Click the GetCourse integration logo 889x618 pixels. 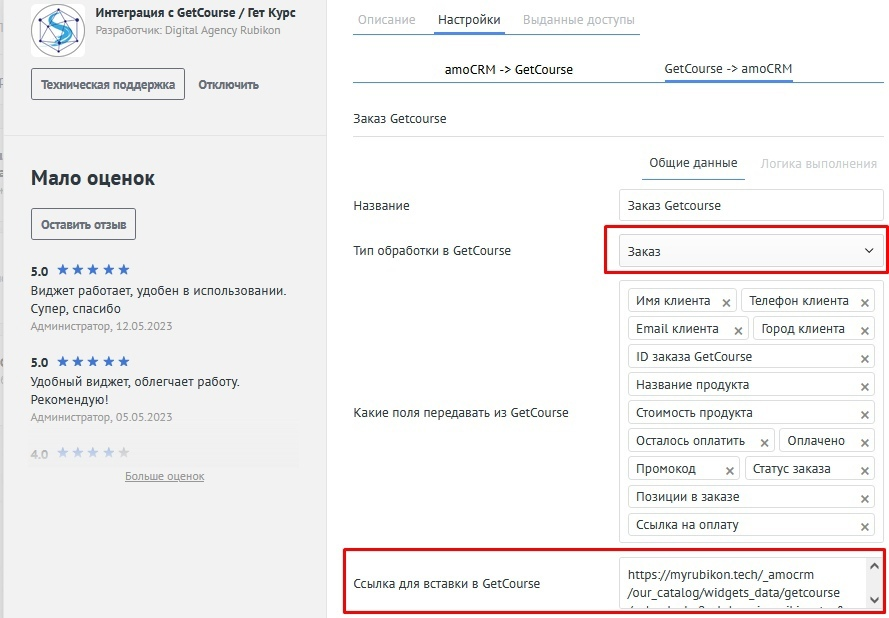click(x=57, y=30)
